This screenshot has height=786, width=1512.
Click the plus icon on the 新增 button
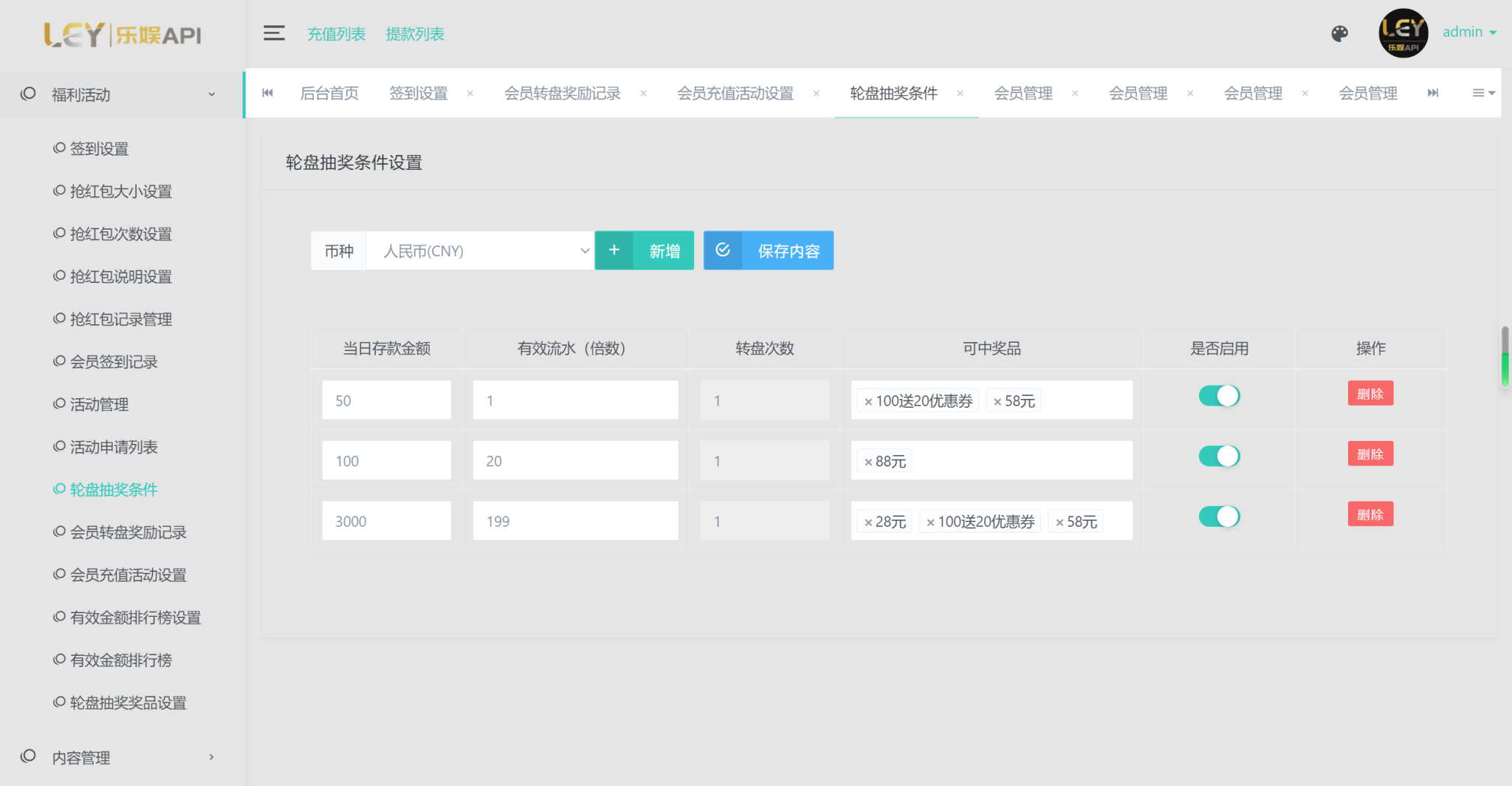pos(614,250)
